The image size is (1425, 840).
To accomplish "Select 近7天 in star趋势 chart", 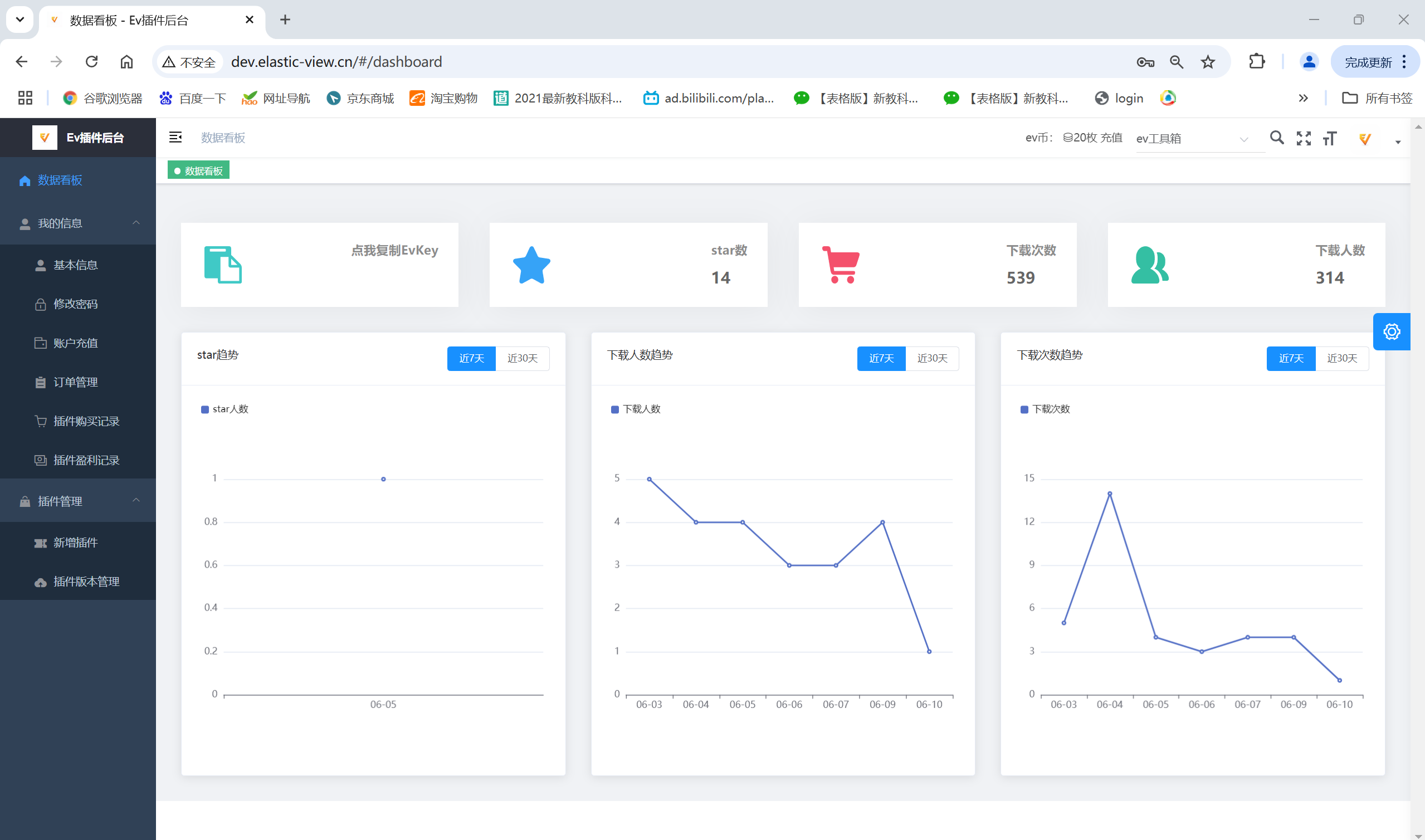I will (471, 358).
